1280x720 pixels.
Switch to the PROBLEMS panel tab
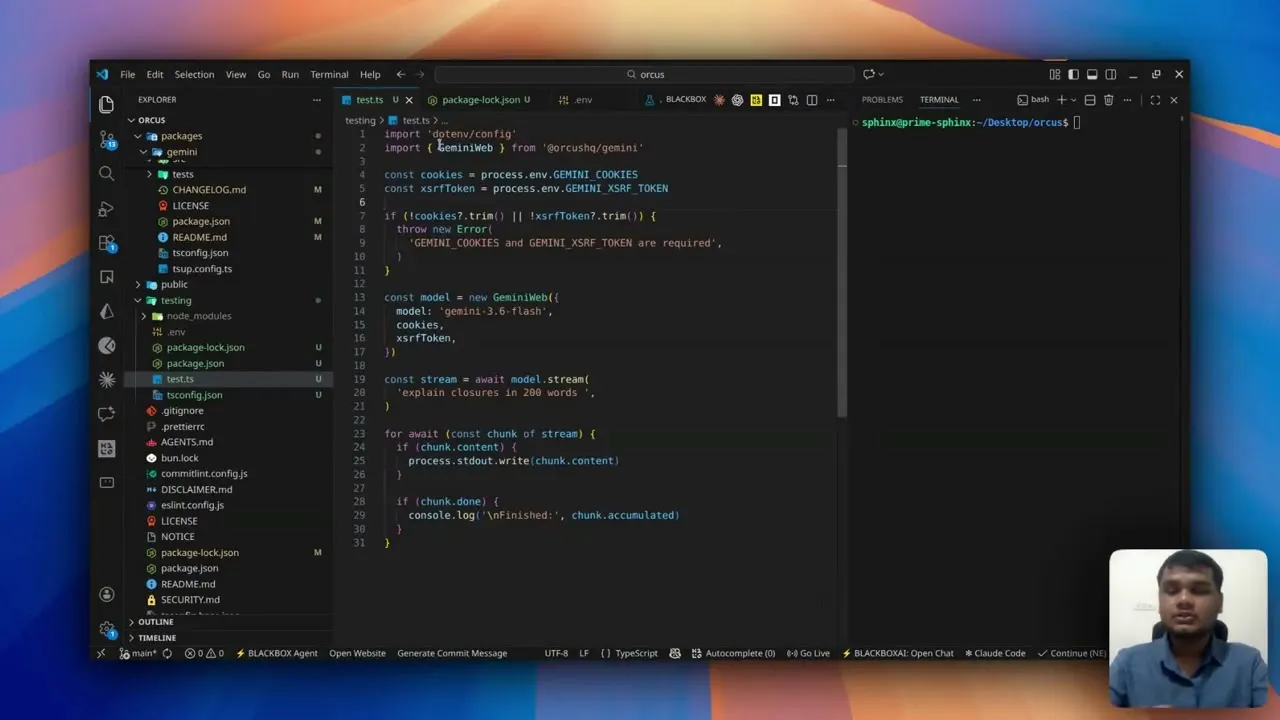pyautogui.click(x=882, y=100)
